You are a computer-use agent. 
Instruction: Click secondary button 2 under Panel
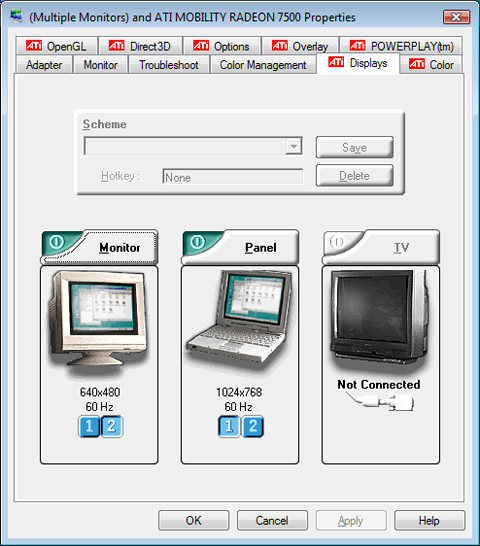252,426
